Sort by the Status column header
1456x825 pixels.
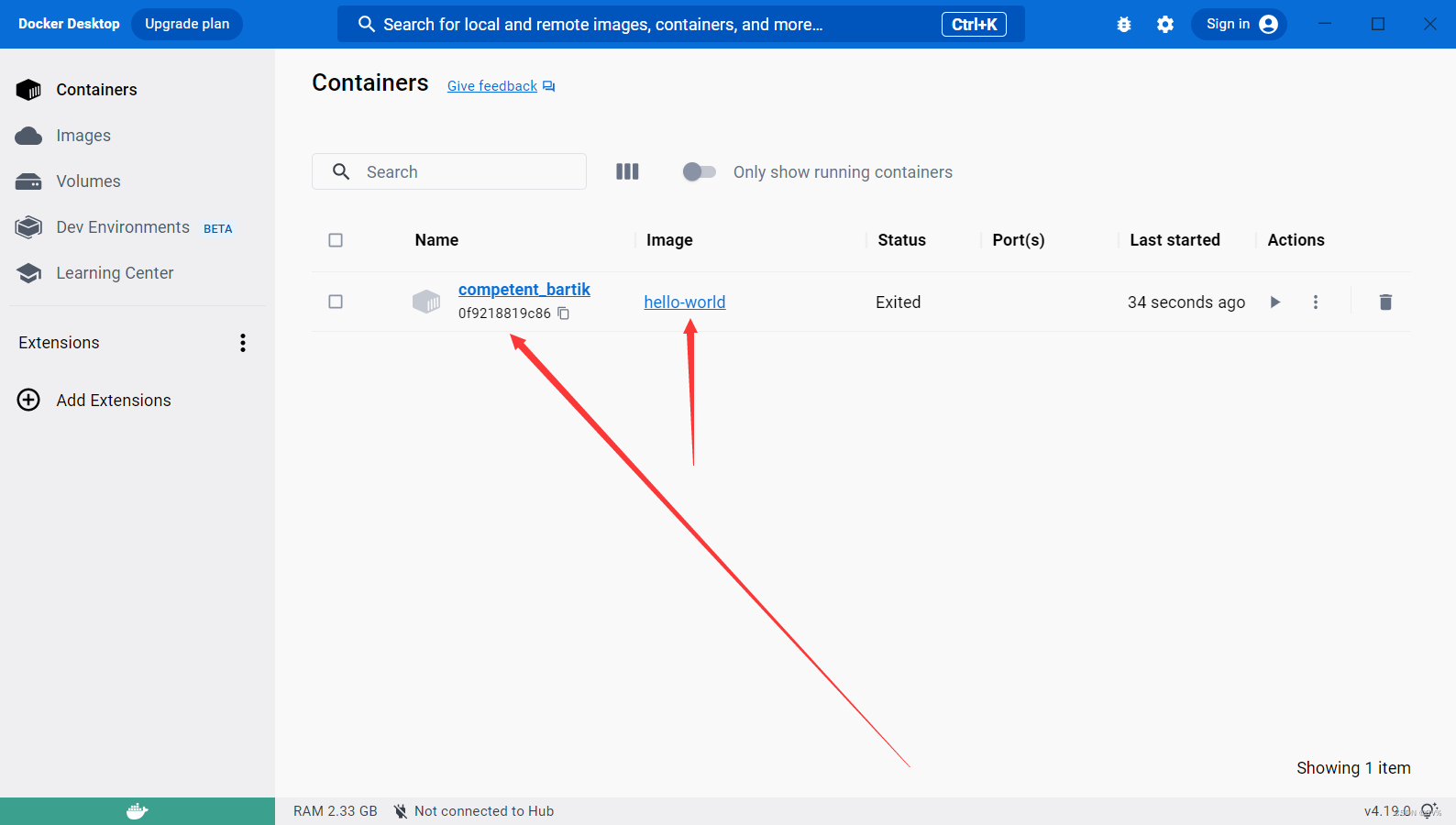coord(902,240)
